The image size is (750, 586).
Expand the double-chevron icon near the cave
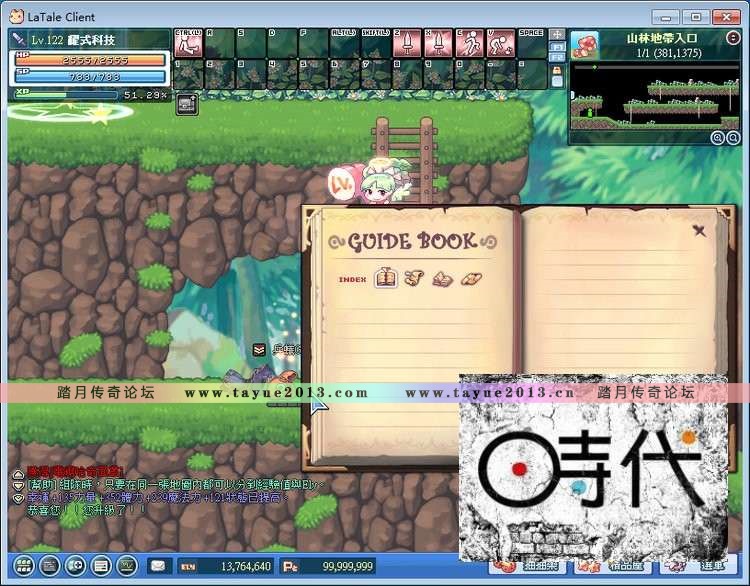259,350
